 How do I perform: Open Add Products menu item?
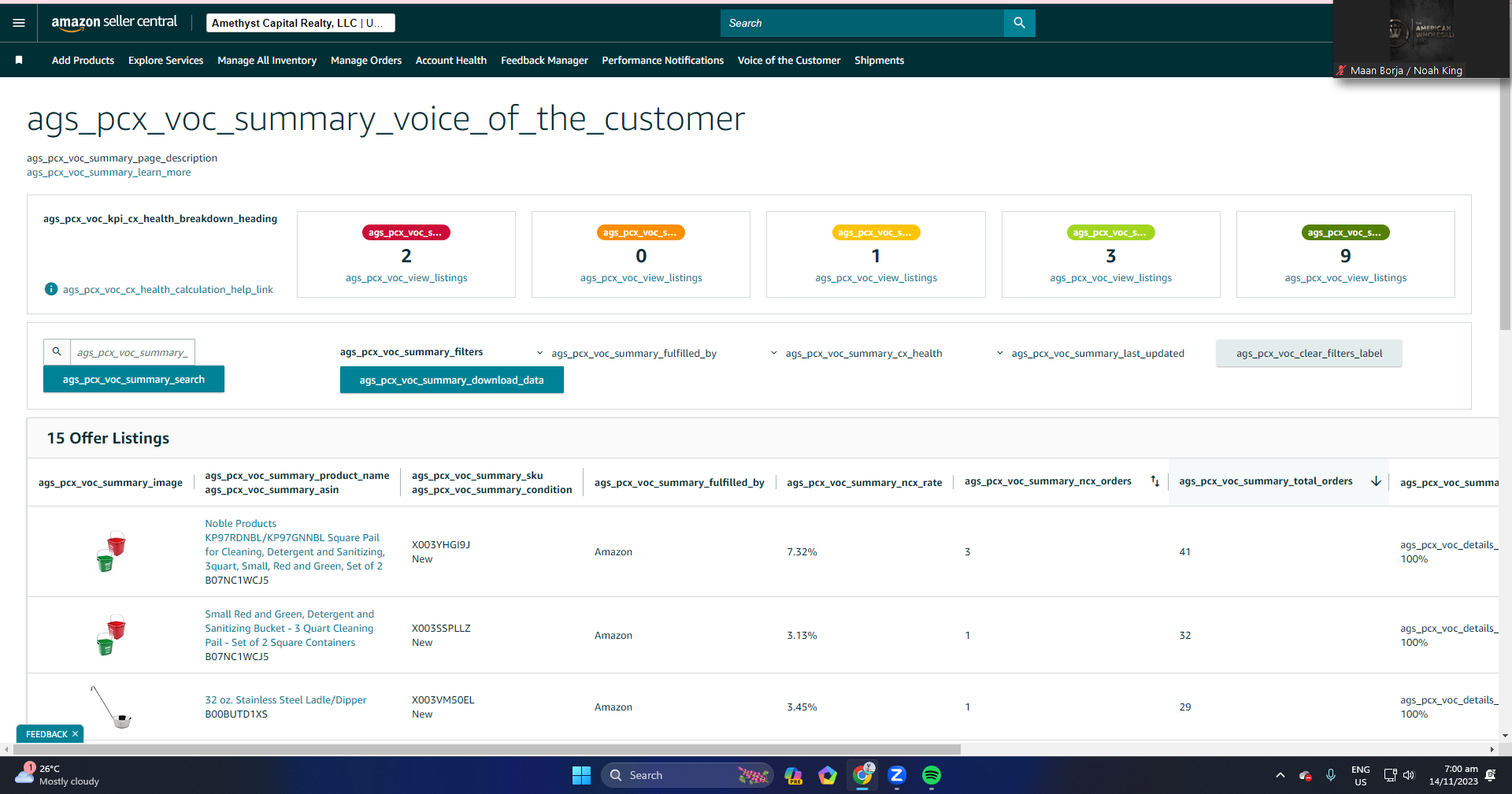point(83,61)
